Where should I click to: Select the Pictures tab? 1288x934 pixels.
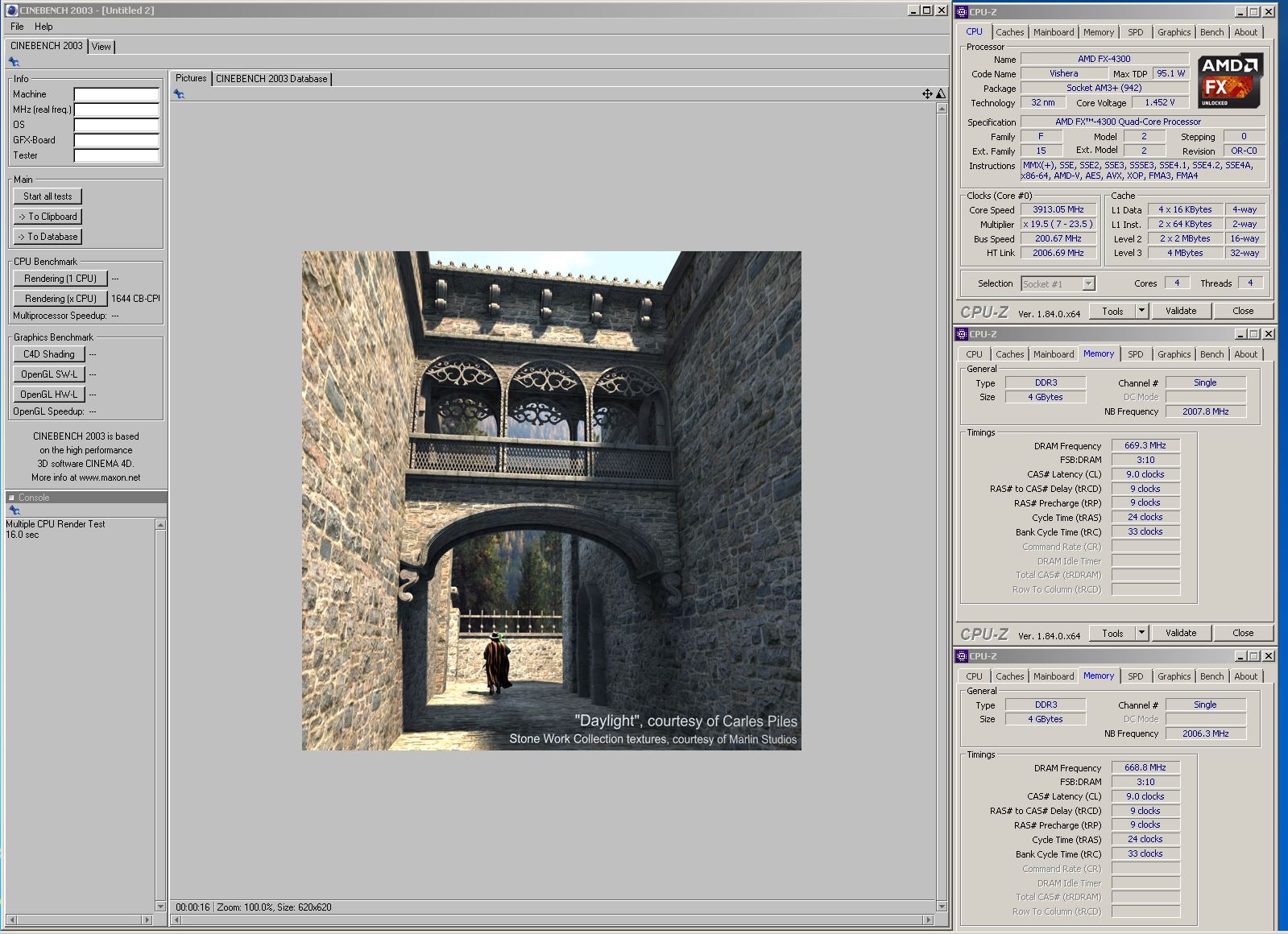click(x=191, y=78)
